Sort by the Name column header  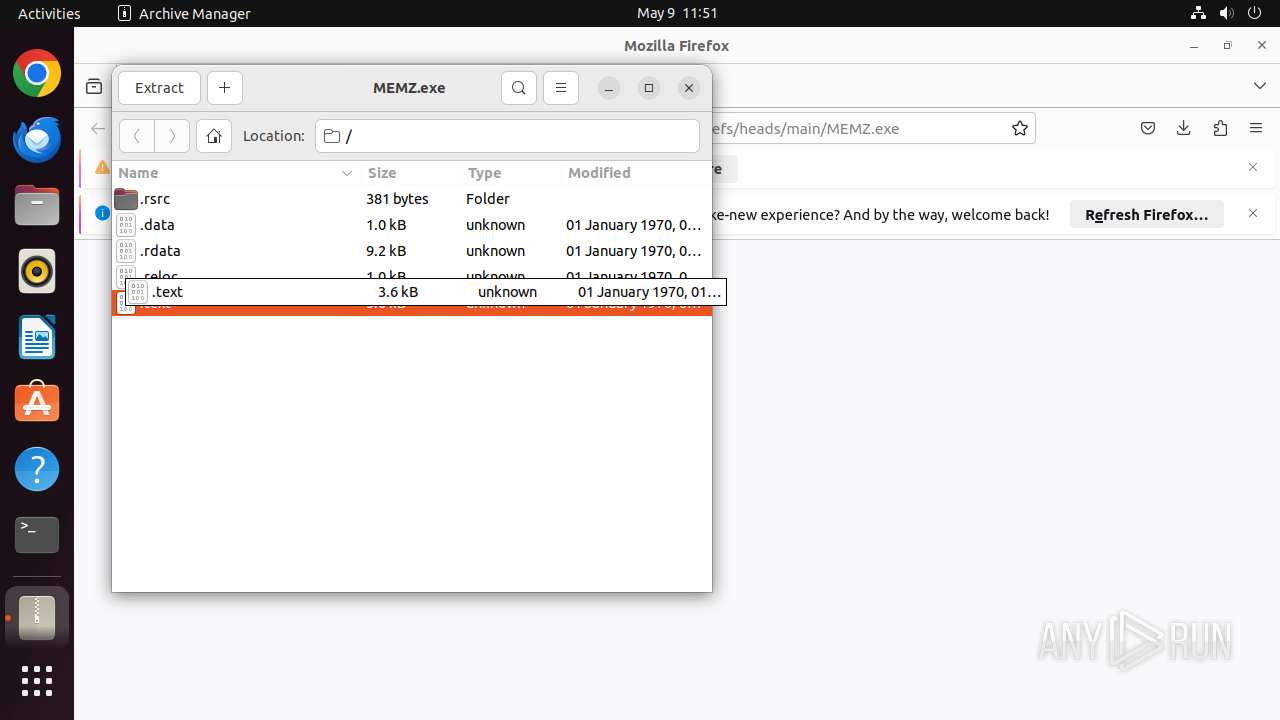(235, 173)
